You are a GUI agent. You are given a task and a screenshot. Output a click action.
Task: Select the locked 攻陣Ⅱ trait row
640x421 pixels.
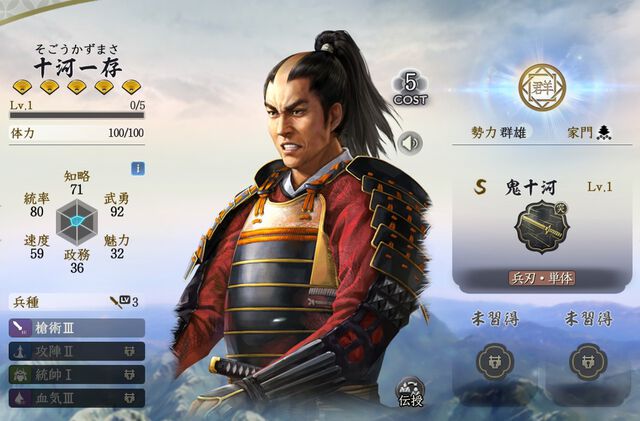point(77,351)
